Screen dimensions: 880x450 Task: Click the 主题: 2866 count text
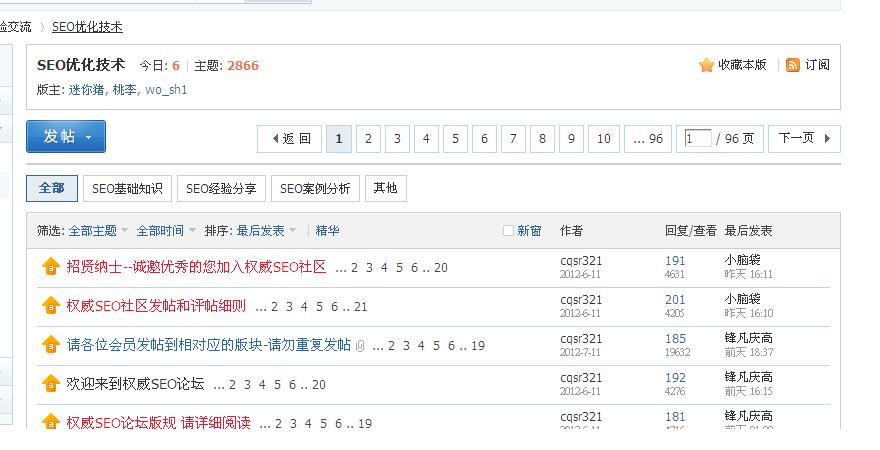pos(227,66)
